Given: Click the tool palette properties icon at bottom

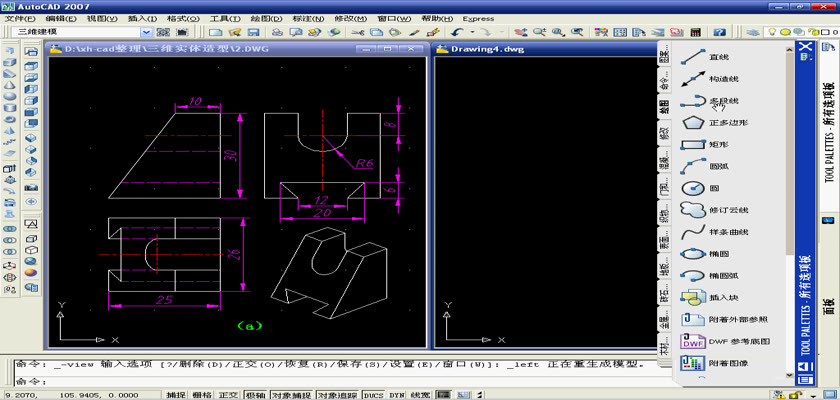Looking at the screenshot, I should point(806,380).
